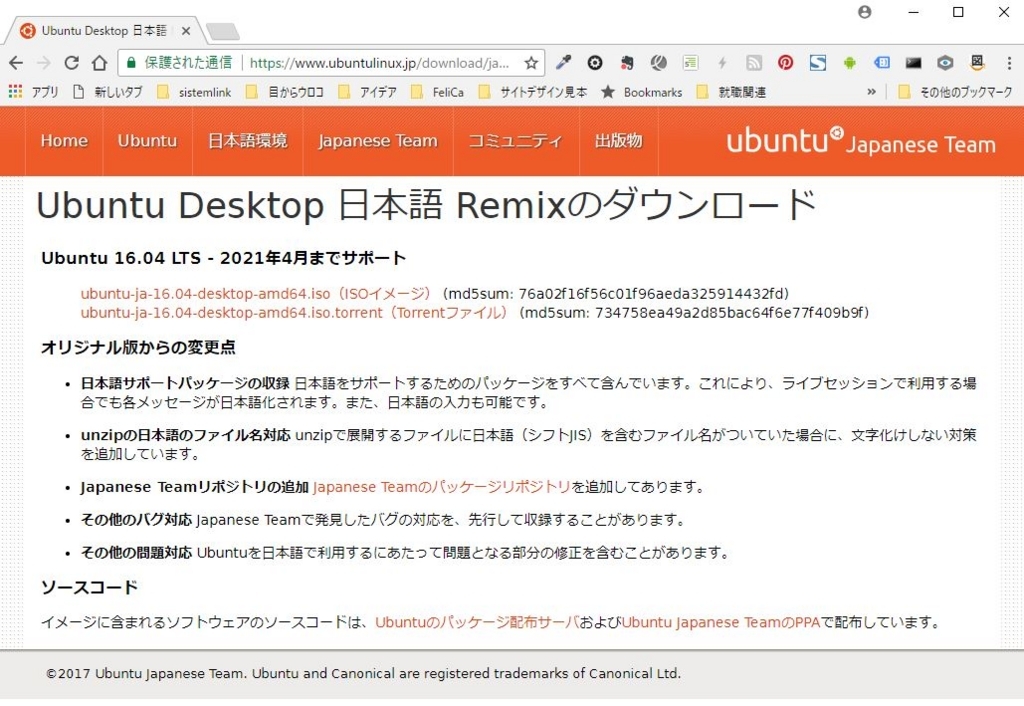Click the ISO md5sum 76a02f16 text
This screenshot has height=706, width=1024.
coord(616,294)
